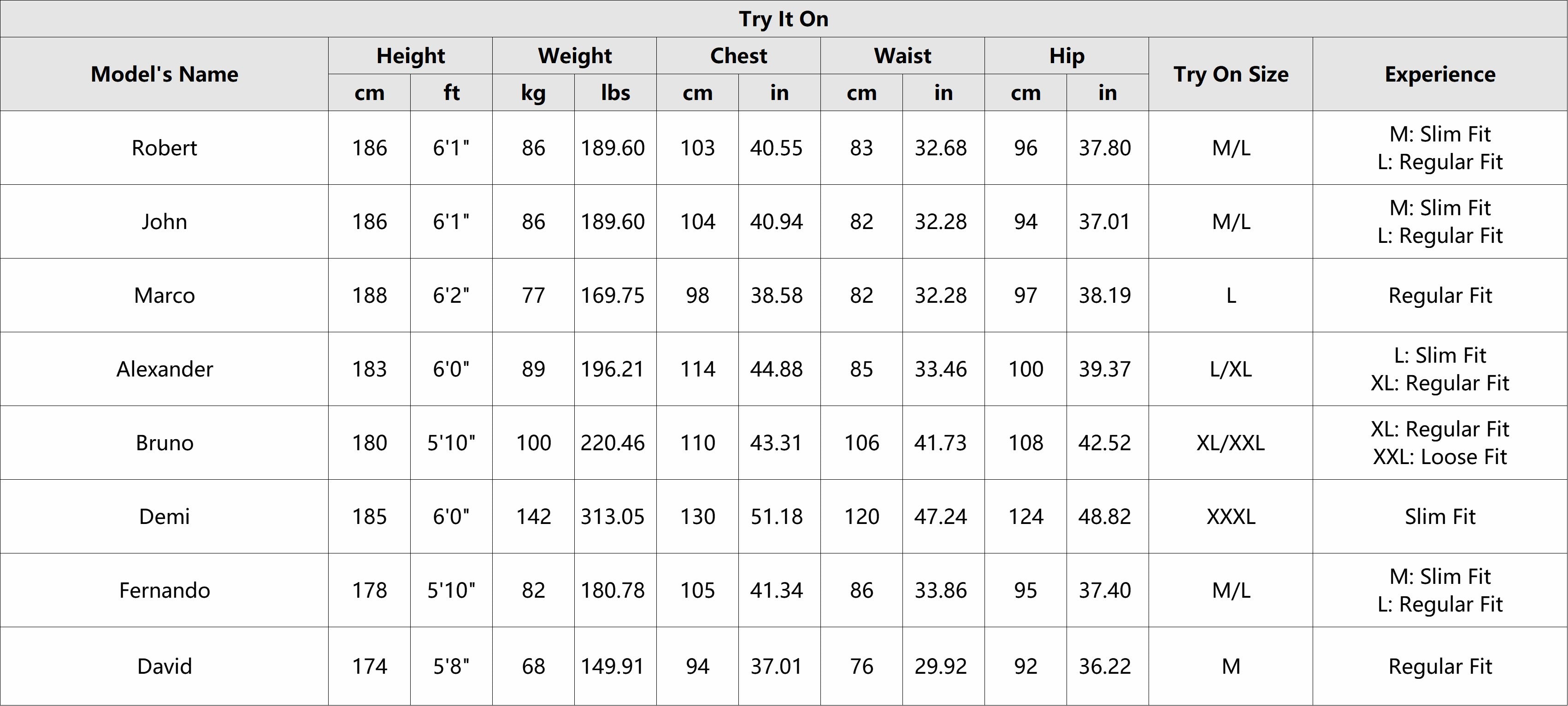
Task: Click the Experience column header
Action: [x=1439, y=74]
